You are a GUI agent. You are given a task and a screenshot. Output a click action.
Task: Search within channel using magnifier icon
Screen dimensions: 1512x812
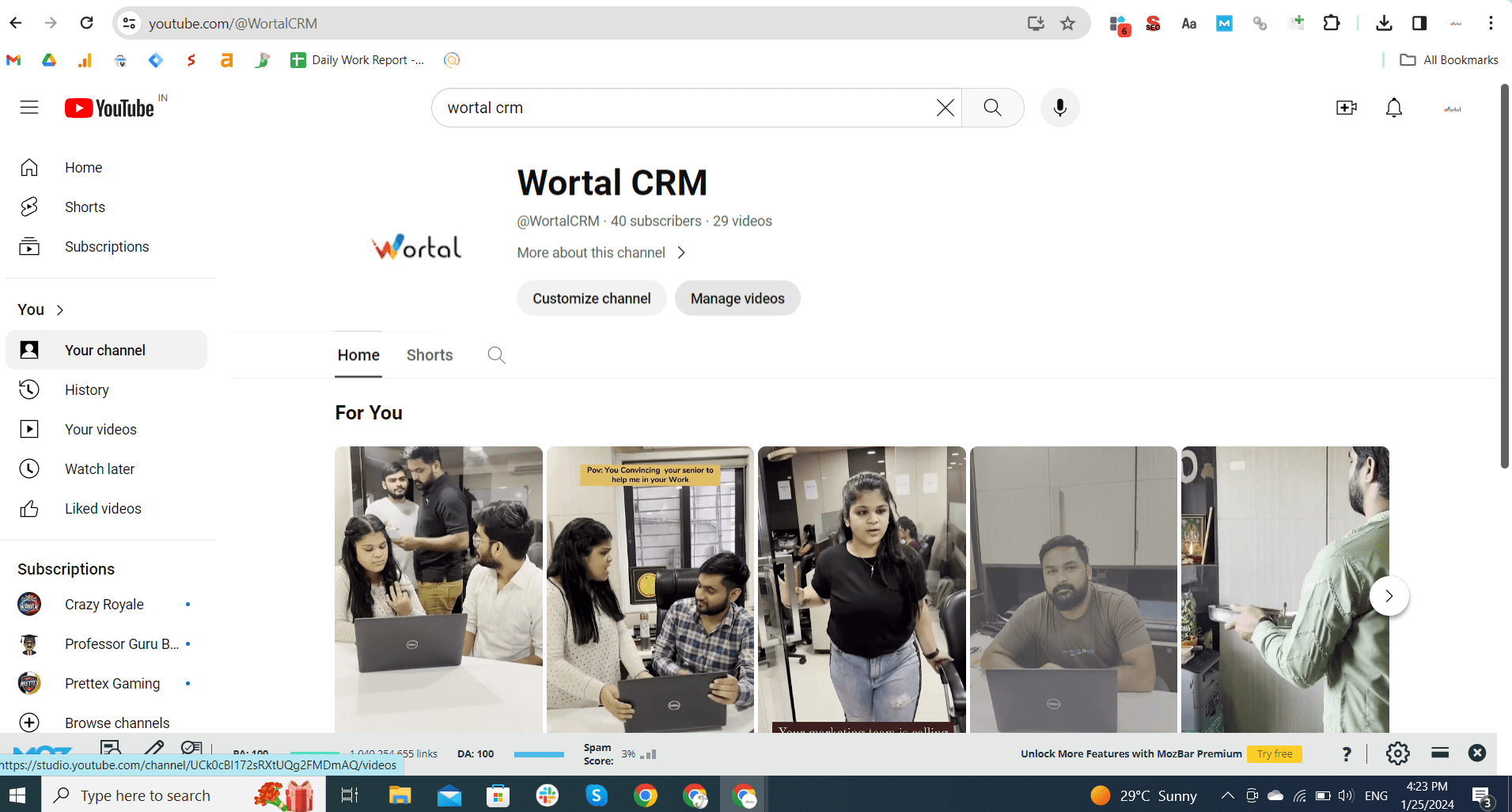(x=496, y=355)
